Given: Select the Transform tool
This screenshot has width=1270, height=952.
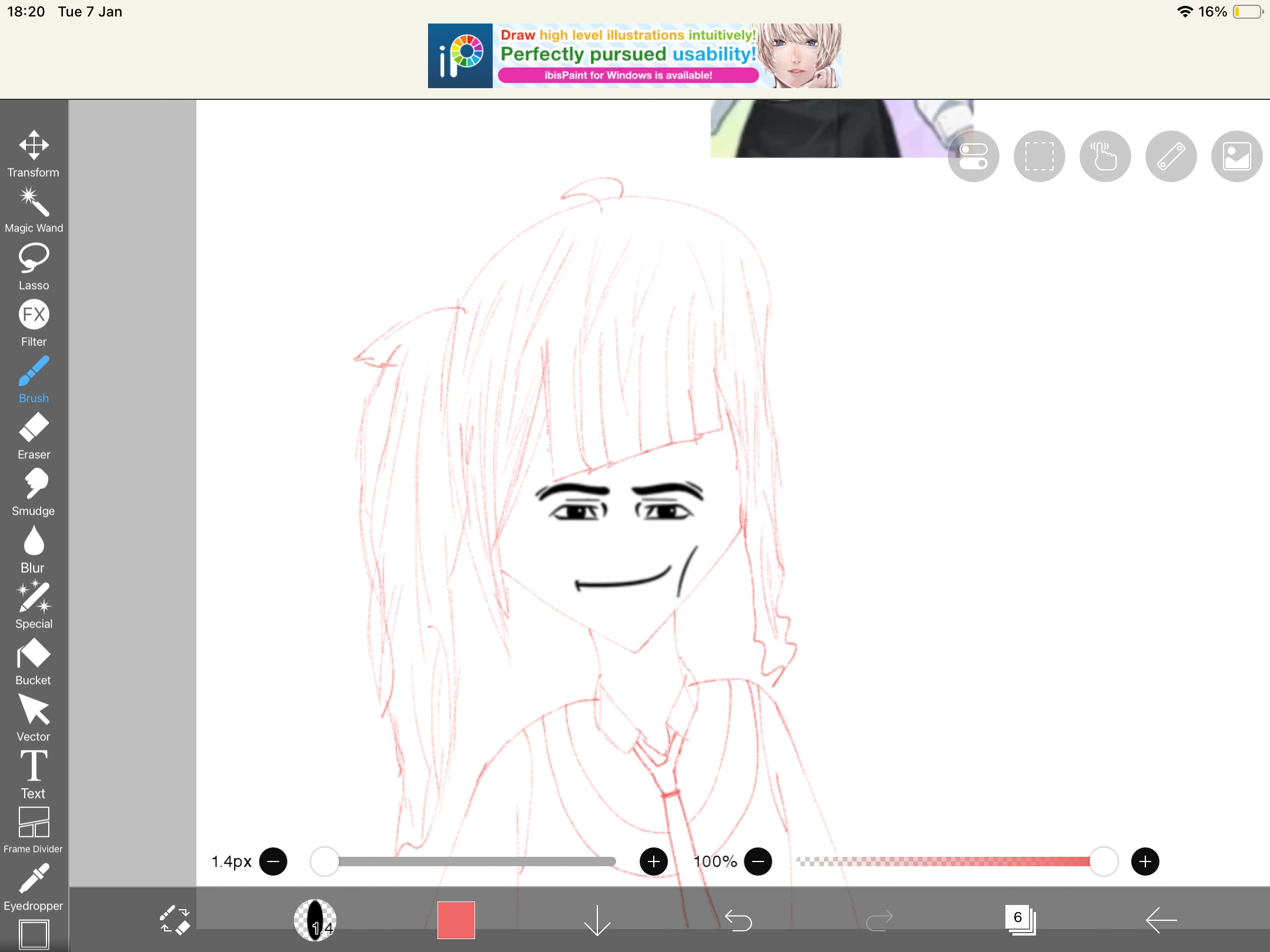Looking at the screenshot, I should [34, 153].
